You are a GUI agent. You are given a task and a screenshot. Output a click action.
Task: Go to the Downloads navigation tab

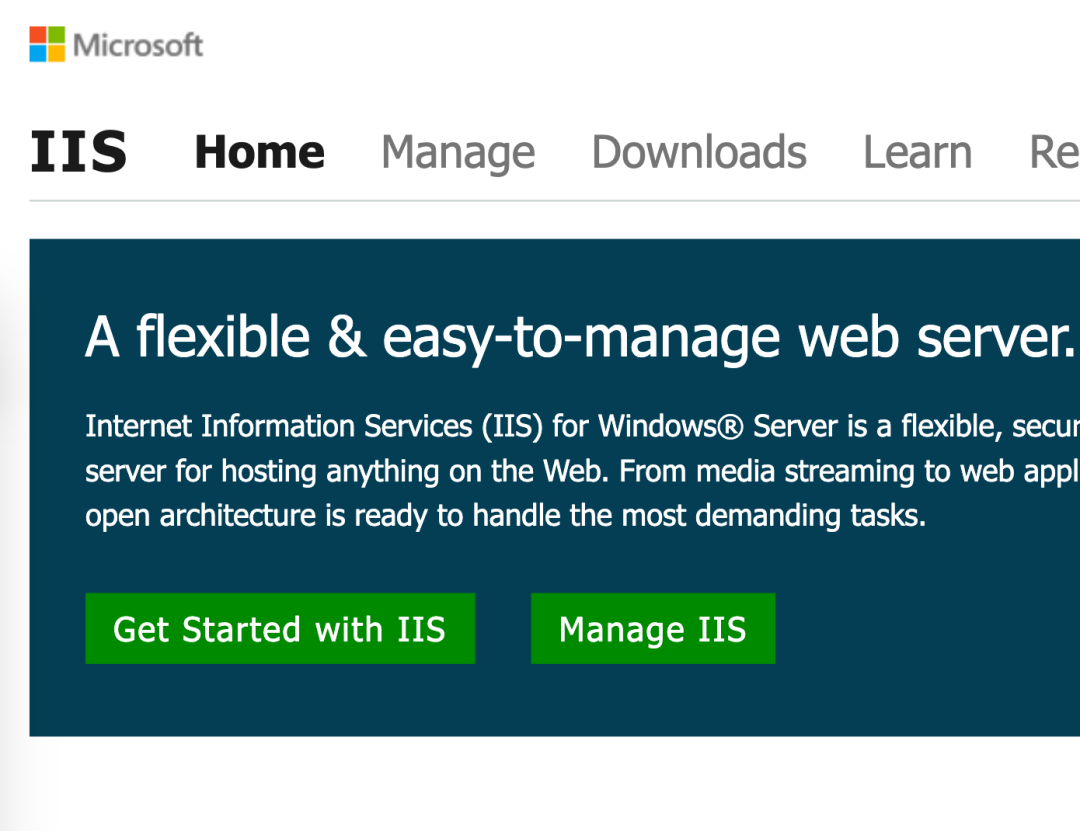coord(699,152)
